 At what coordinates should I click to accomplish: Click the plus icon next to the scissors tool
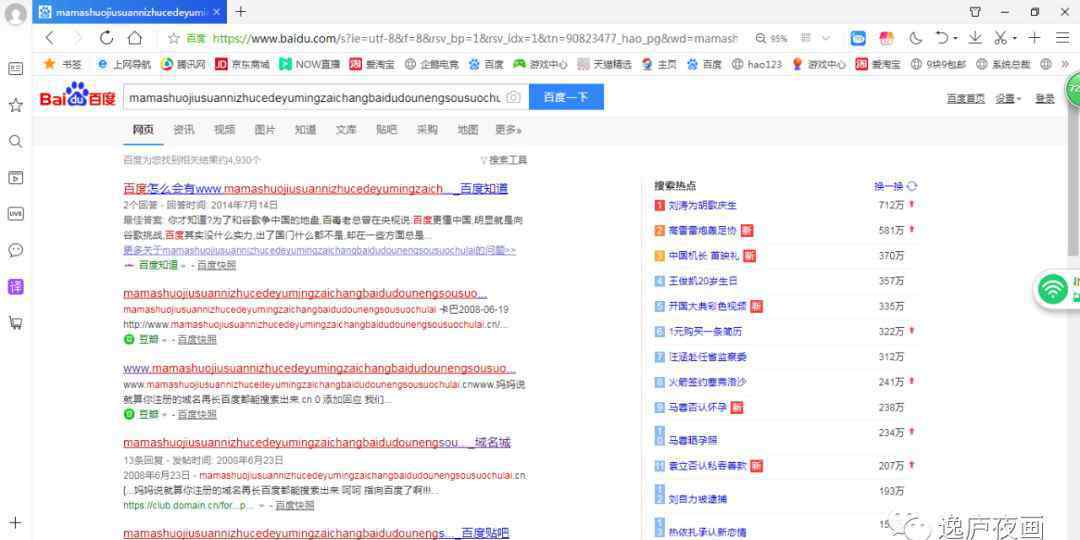point(1035,38)
